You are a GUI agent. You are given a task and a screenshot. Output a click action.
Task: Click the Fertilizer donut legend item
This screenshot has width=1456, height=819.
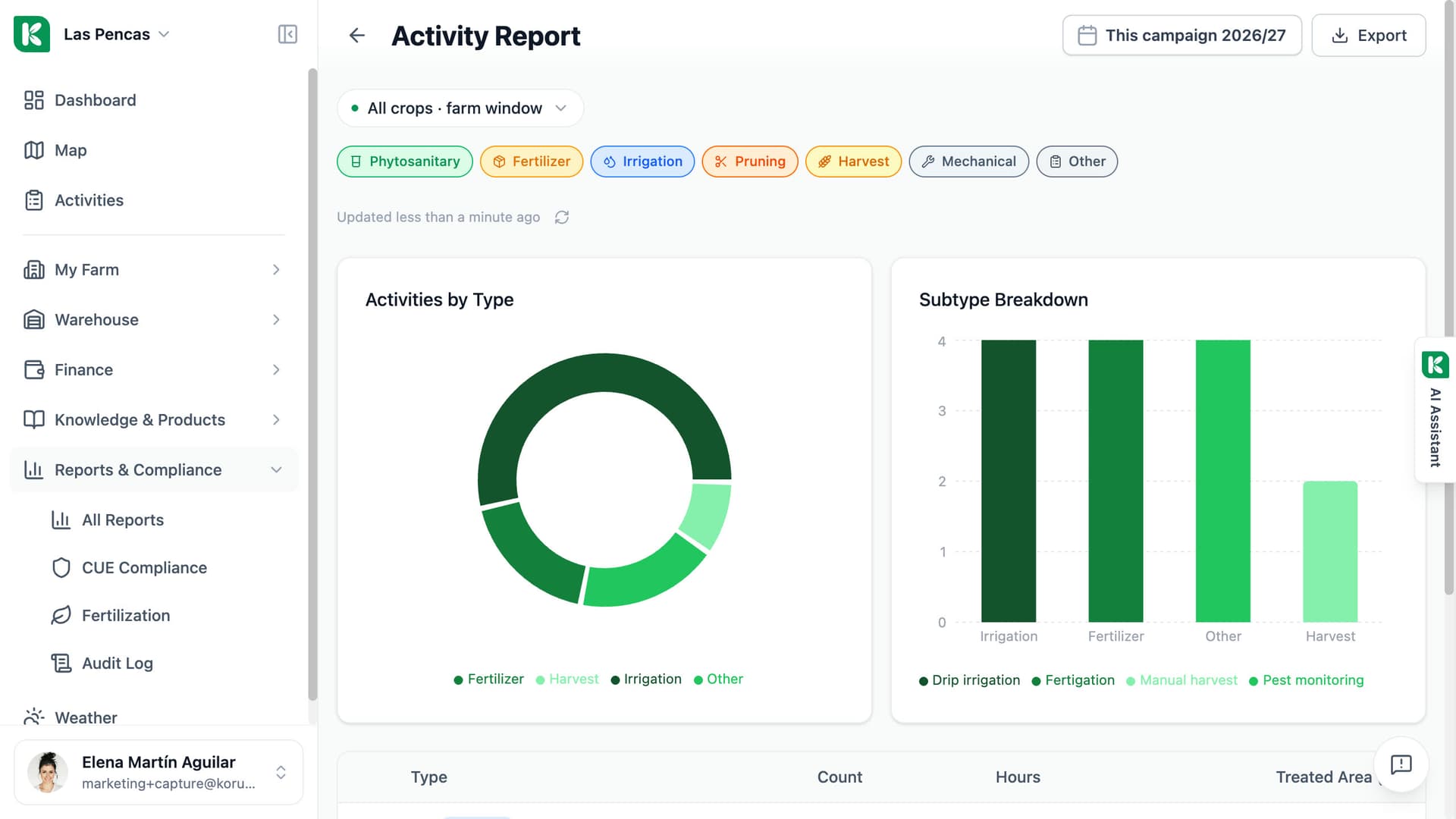pos(488,679)
